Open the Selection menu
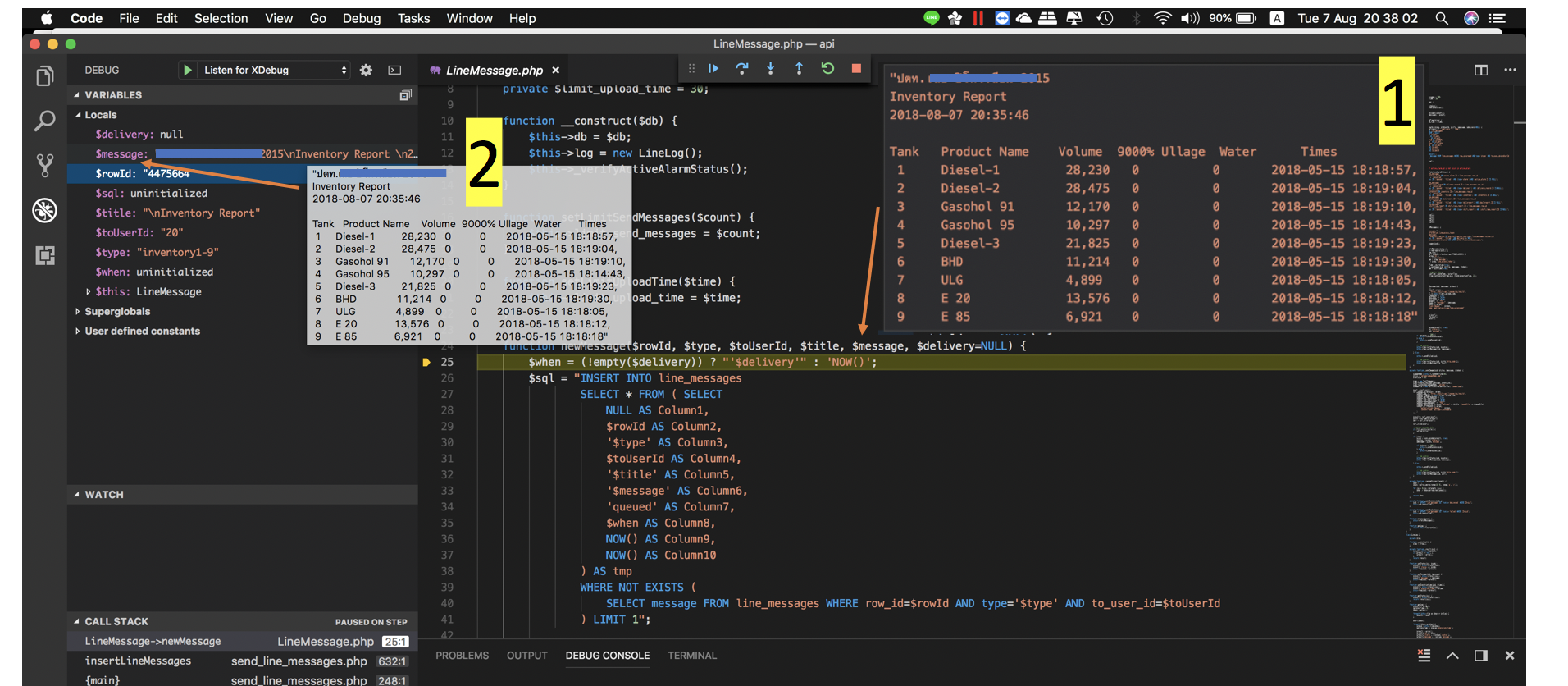Screen dimensions: 1568x686 pos(221,18)
